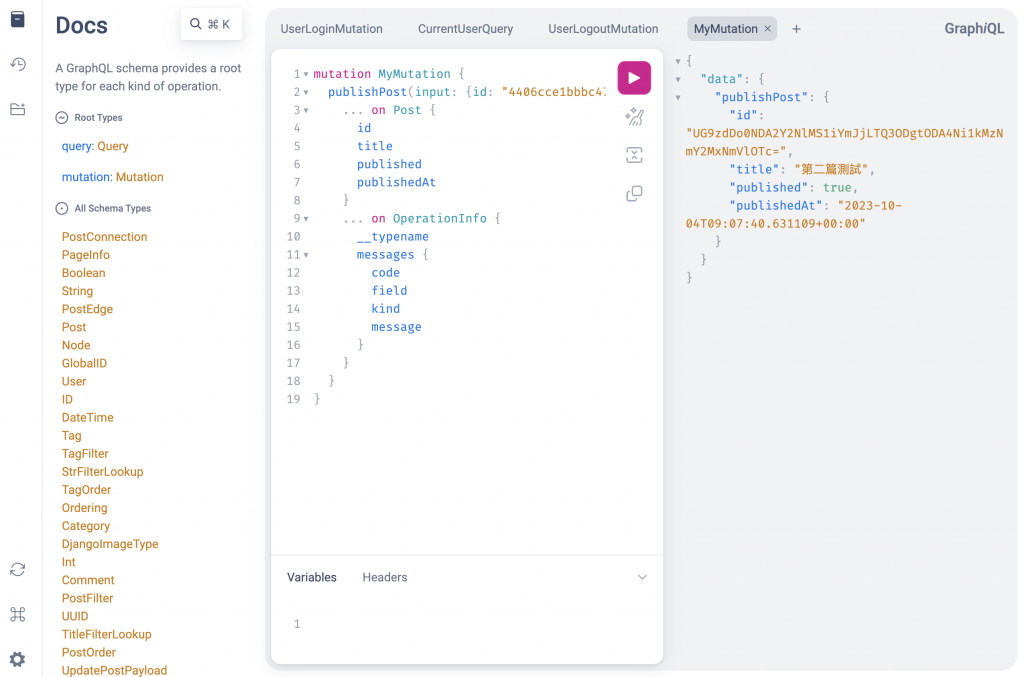Close the MyMutation tab
Screen dimensions: 1024x677
click(768, 29)
